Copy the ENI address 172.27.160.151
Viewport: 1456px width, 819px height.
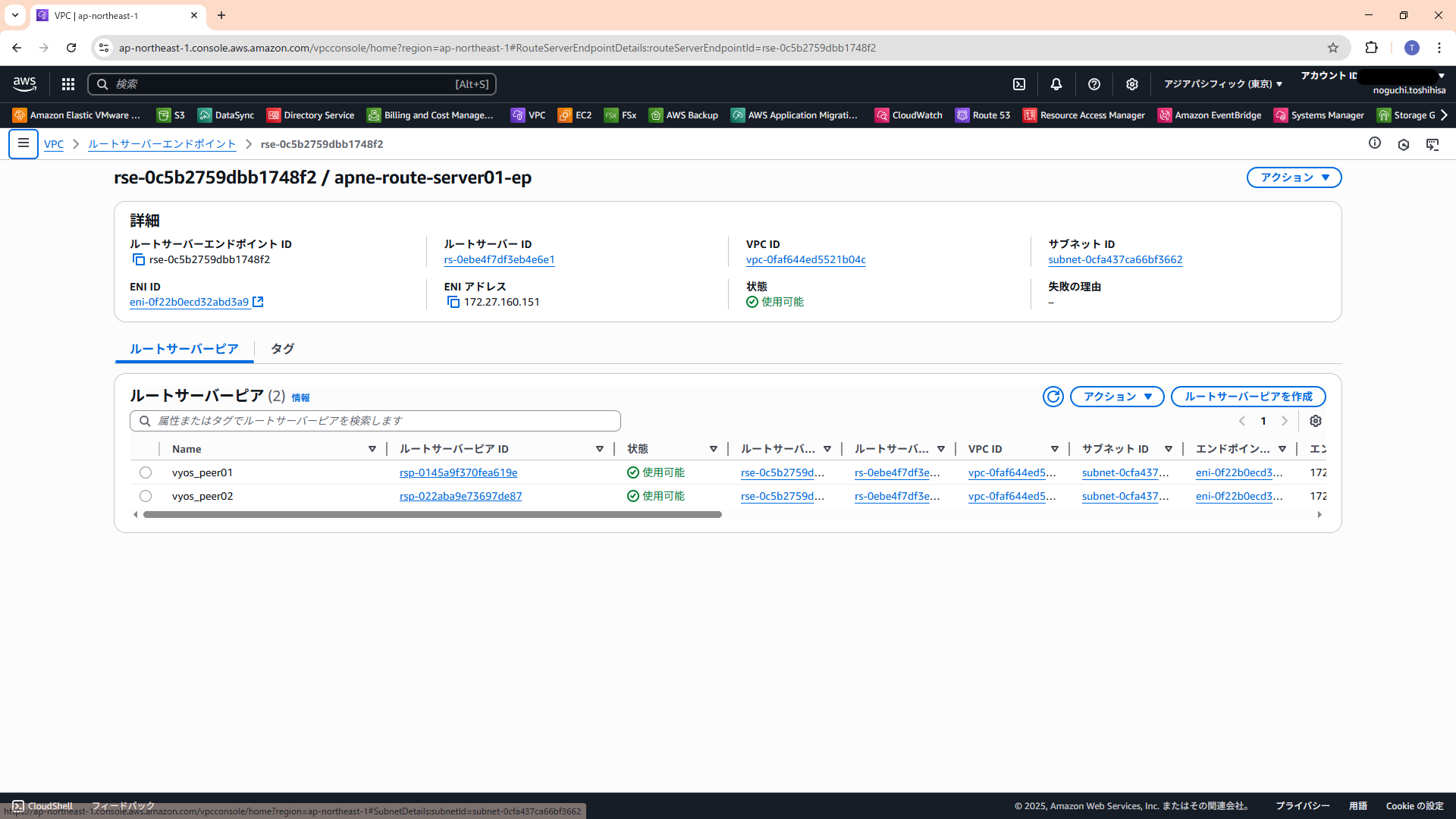coord(453,302)
